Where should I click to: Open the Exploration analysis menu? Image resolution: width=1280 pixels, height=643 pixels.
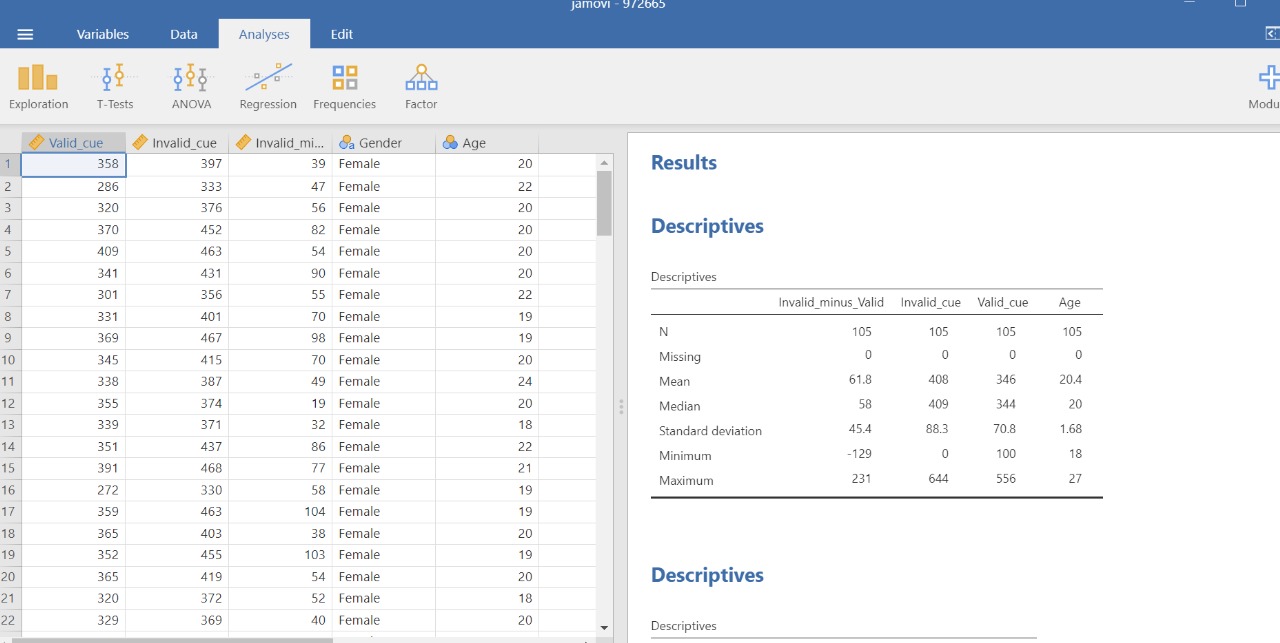[x=38, y=87]
